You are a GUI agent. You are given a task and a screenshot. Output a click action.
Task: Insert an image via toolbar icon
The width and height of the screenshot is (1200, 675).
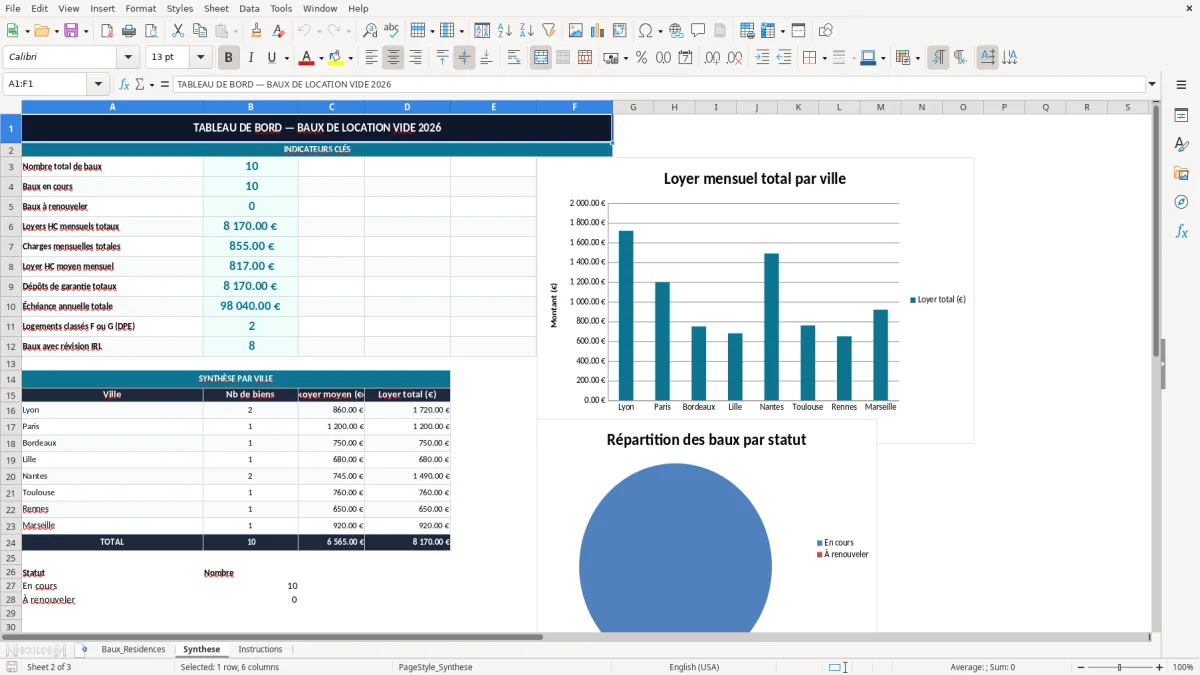(576, 31)
